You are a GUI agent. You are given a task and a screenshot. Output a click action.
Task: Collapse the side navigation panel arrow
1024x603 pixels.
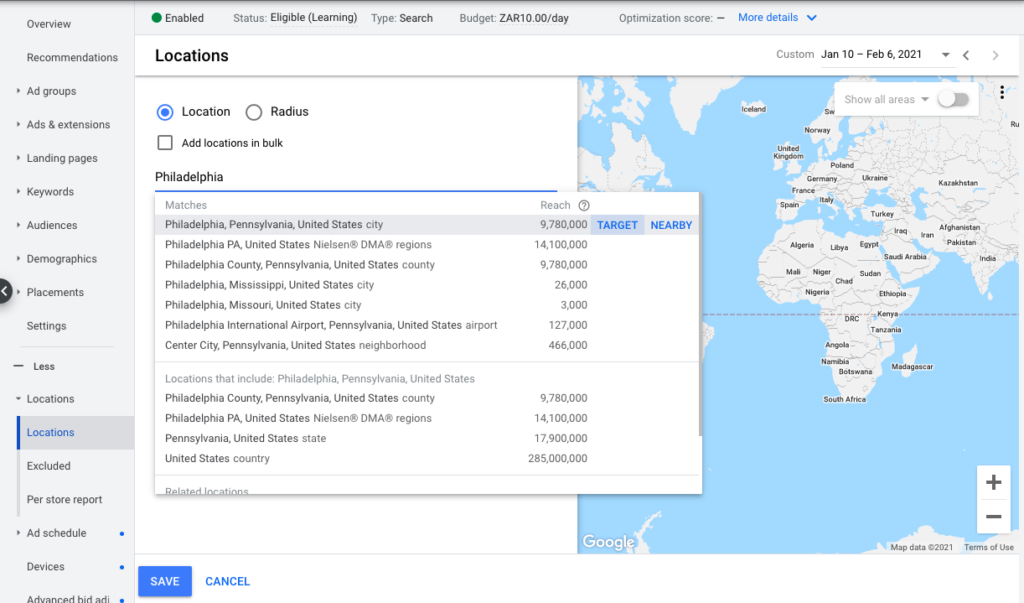click(x=5, y=291)
